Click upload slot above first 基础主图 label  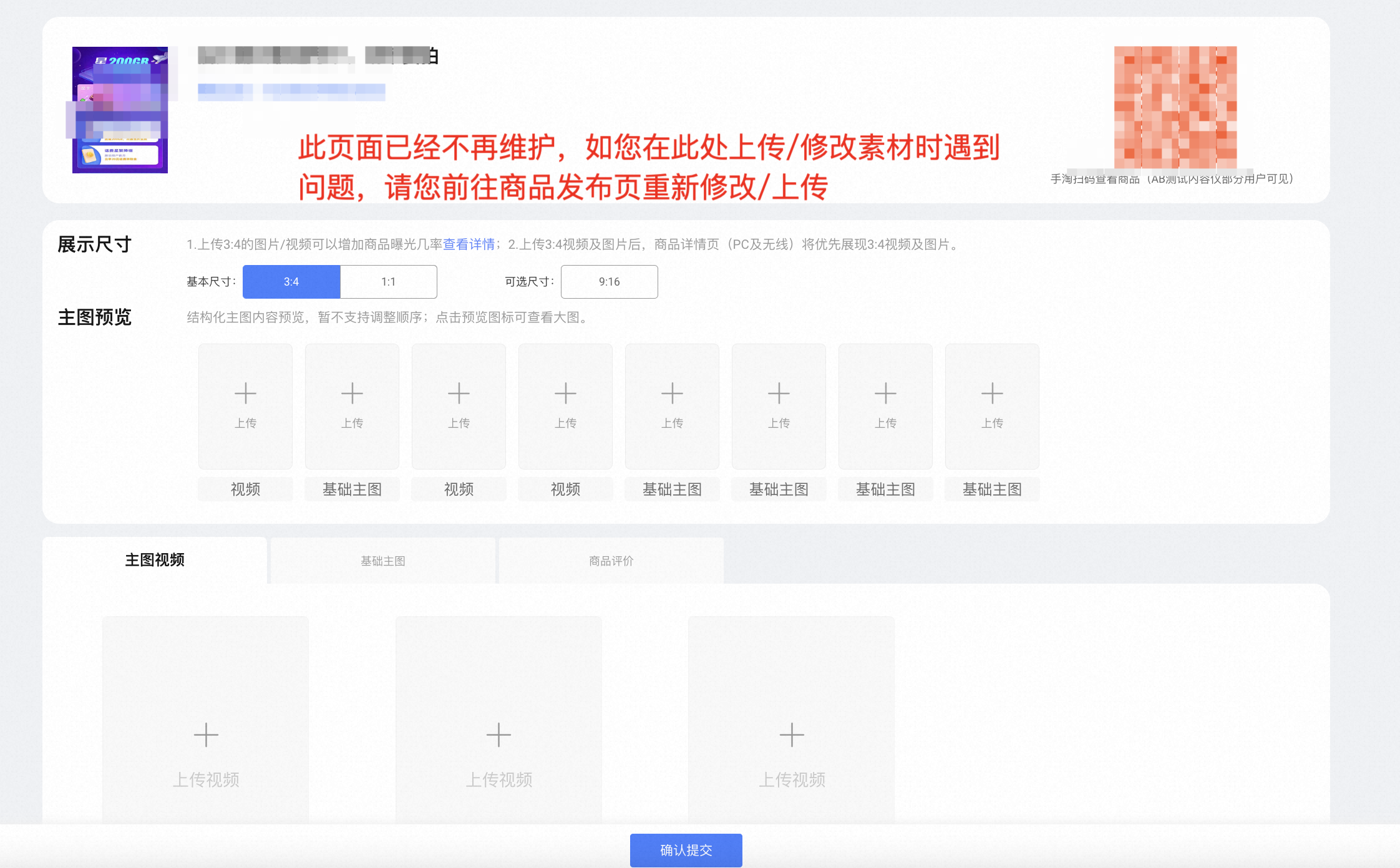point(352,406)
